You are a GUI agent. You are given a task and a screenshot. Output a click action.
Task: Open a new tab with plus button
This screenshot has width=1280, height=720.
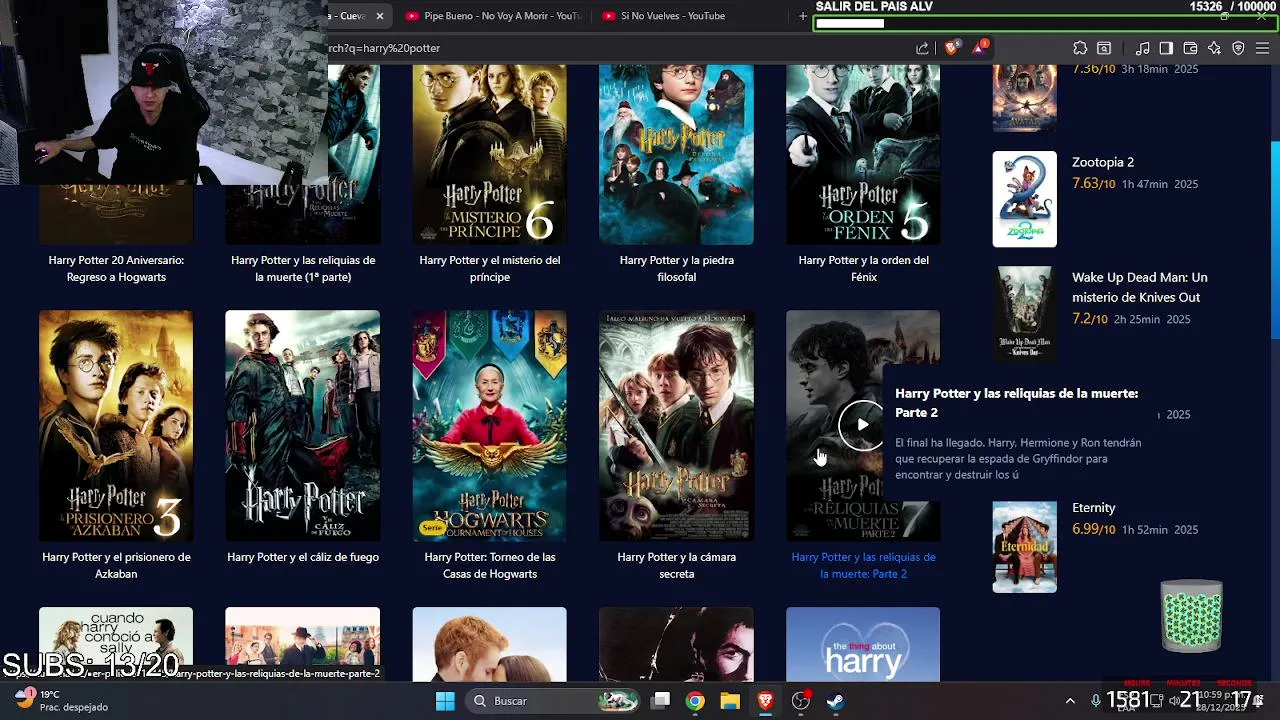(x=802, y=16)
